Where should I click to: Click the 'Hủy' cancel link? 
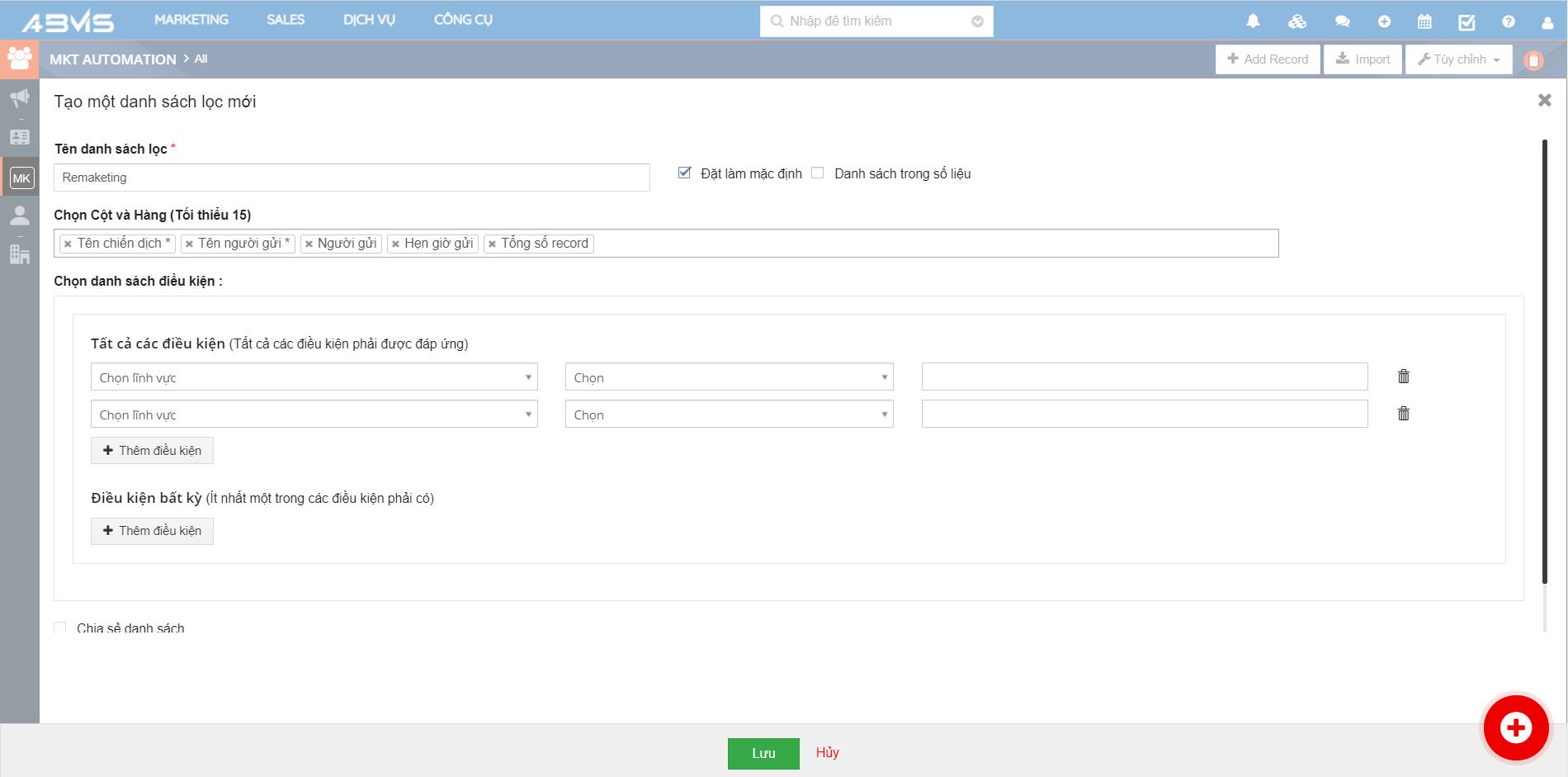tap(827, 752)
